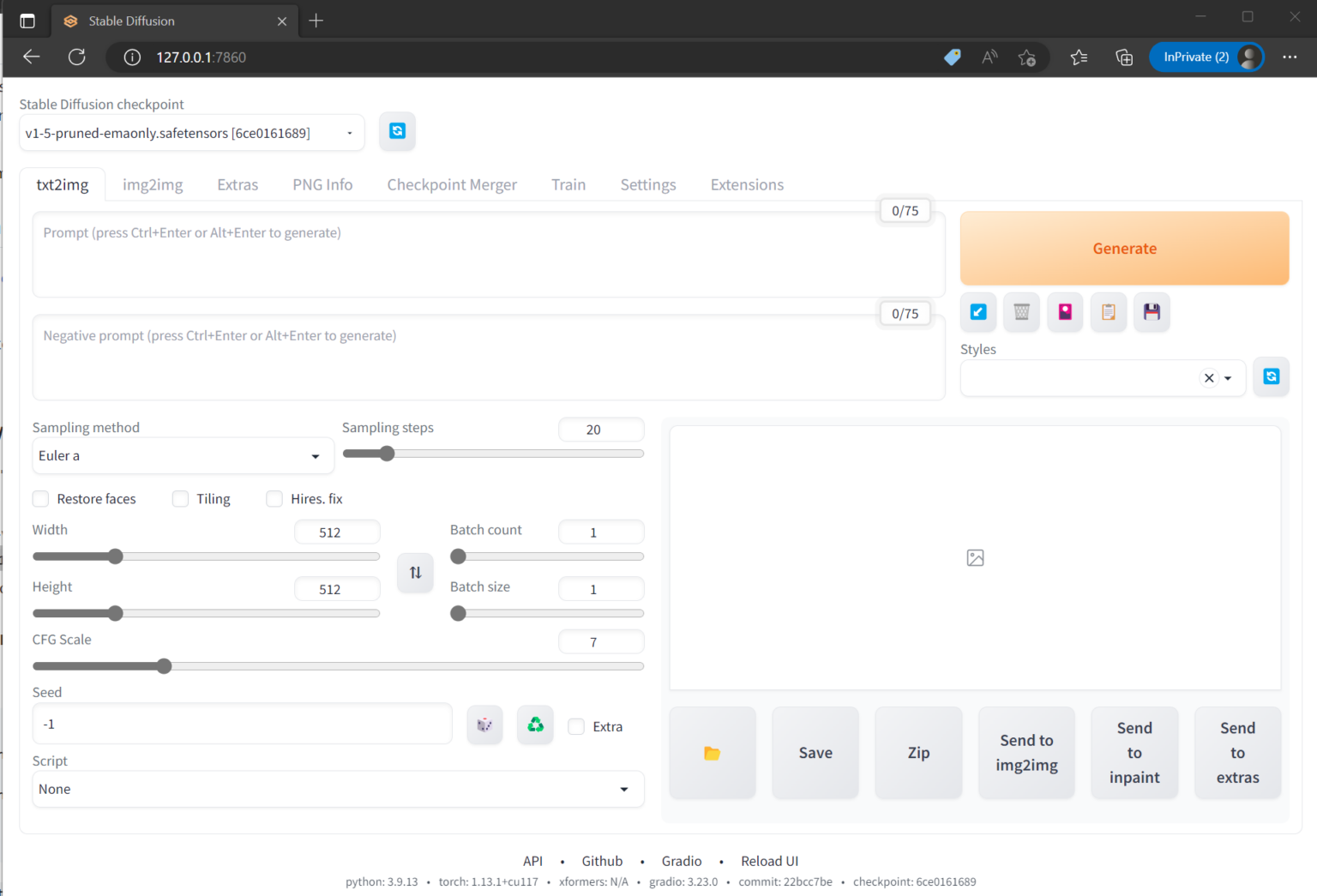Screen dimensions: 1317x896
Task: Switch to the img2img tab
Action: (x=153, y=185)
